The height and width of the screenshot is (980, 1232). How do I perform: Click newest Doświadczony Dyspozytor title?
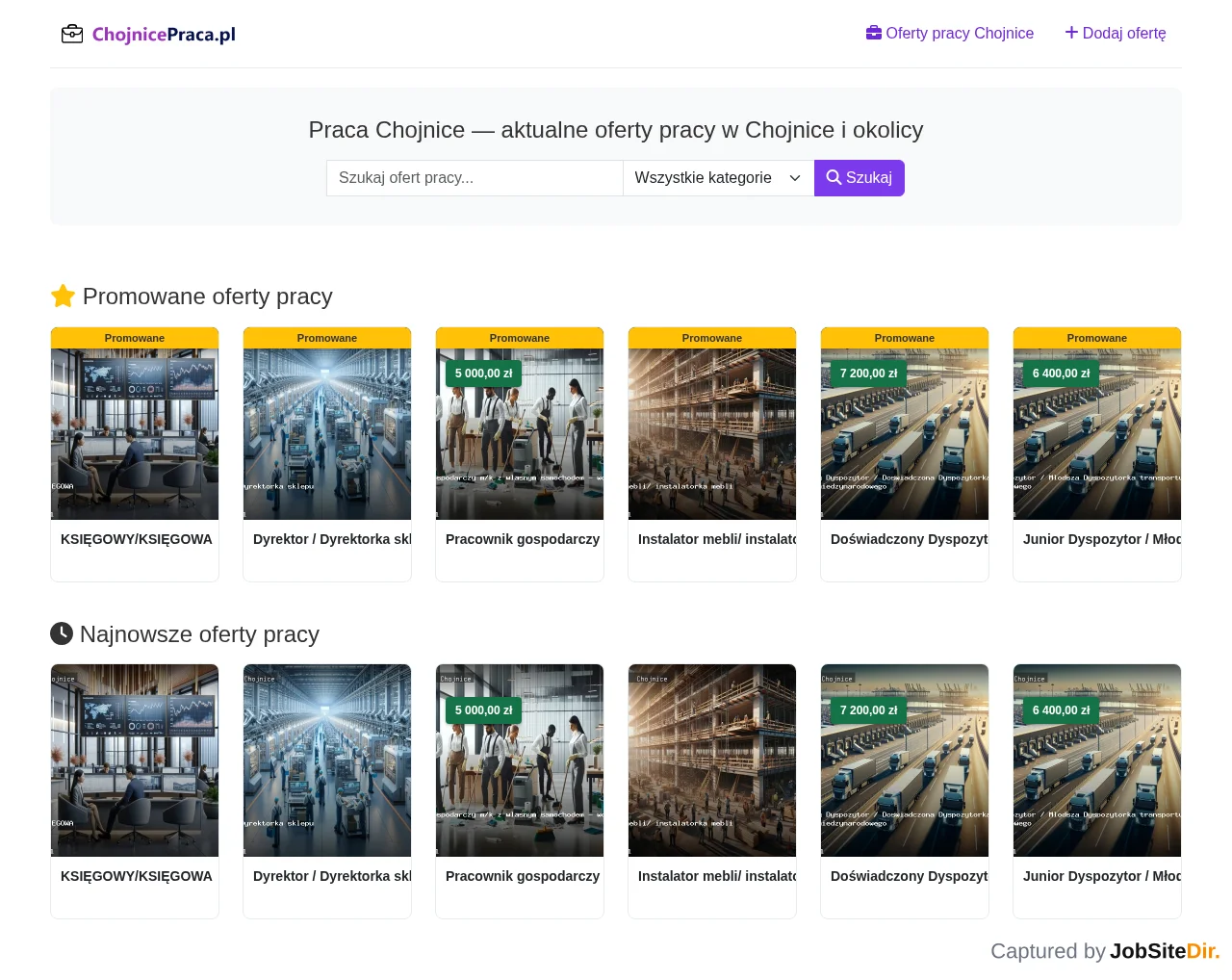point(910,876)
